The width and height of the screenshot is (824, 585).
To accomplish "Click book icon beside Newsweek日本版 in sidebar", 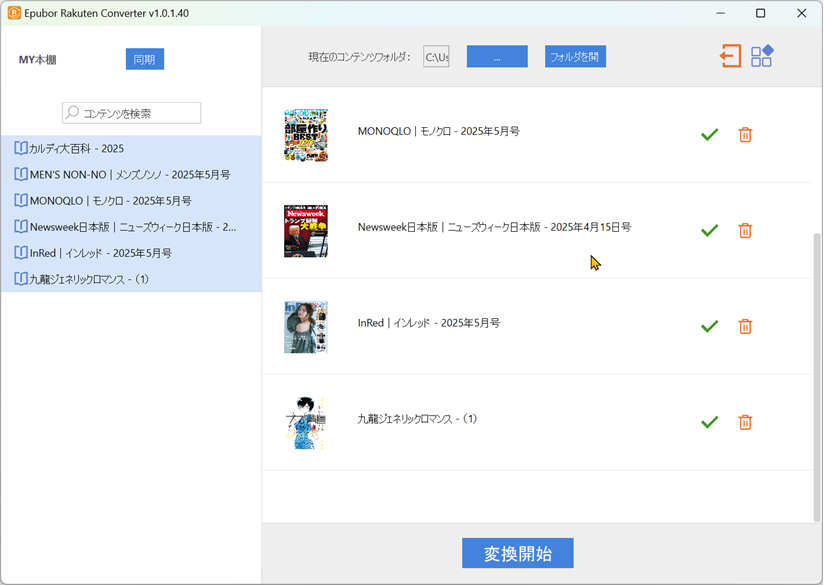I will coord(20,227).
